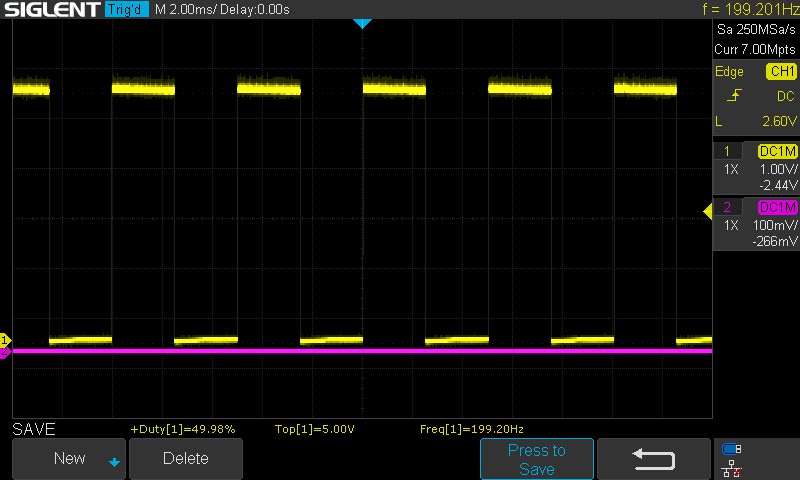
Task: Click the Trig'd status indicator
Action: pyautogui.click(x=127, y=9)
